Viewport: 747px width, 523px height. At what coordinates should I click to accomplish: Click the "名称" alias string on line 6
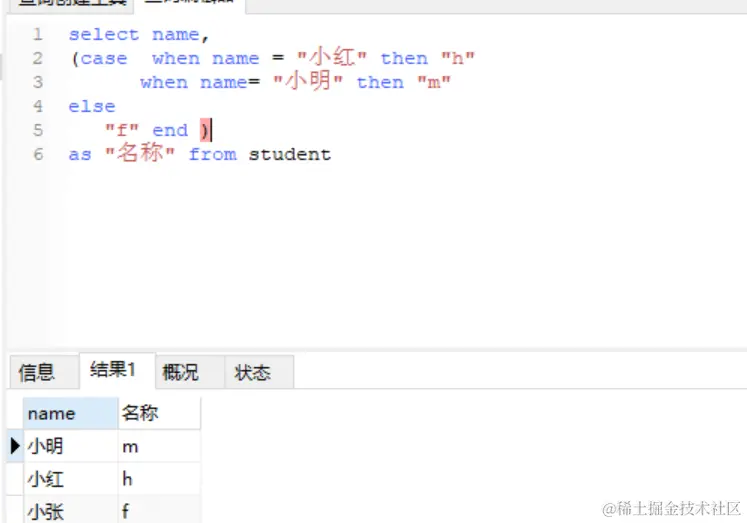tap(140, 153)
